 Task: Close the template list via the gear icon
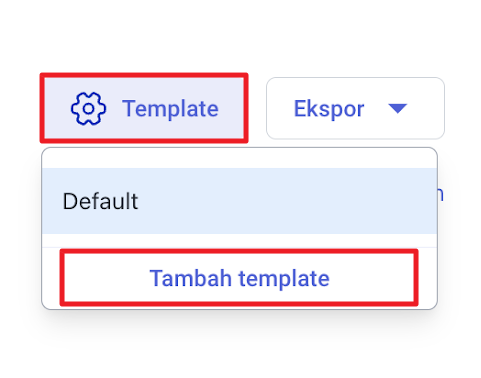click(88, 109)
